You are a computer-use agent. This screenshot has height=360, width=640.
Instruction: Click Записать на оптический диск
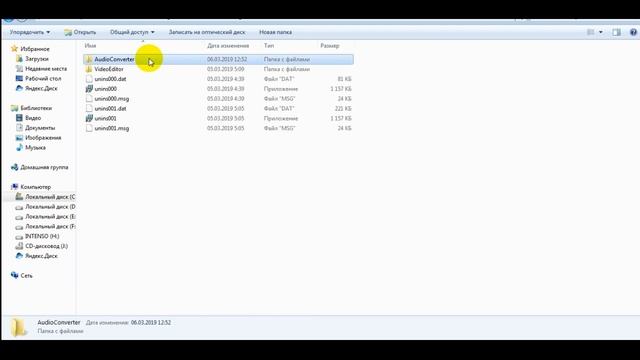coord(207,32)
